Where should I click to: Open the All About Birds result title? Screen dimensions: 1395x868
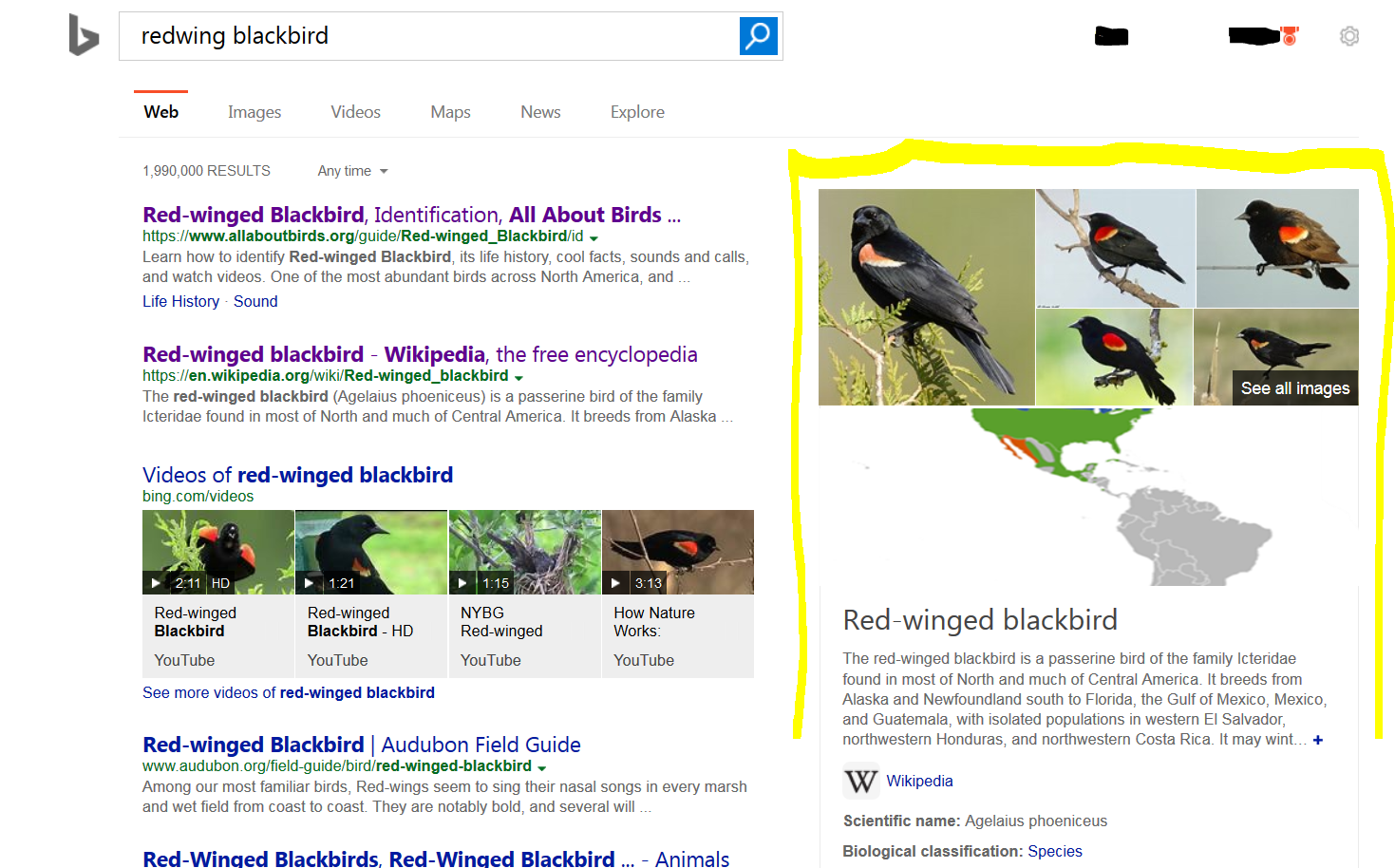411,215
